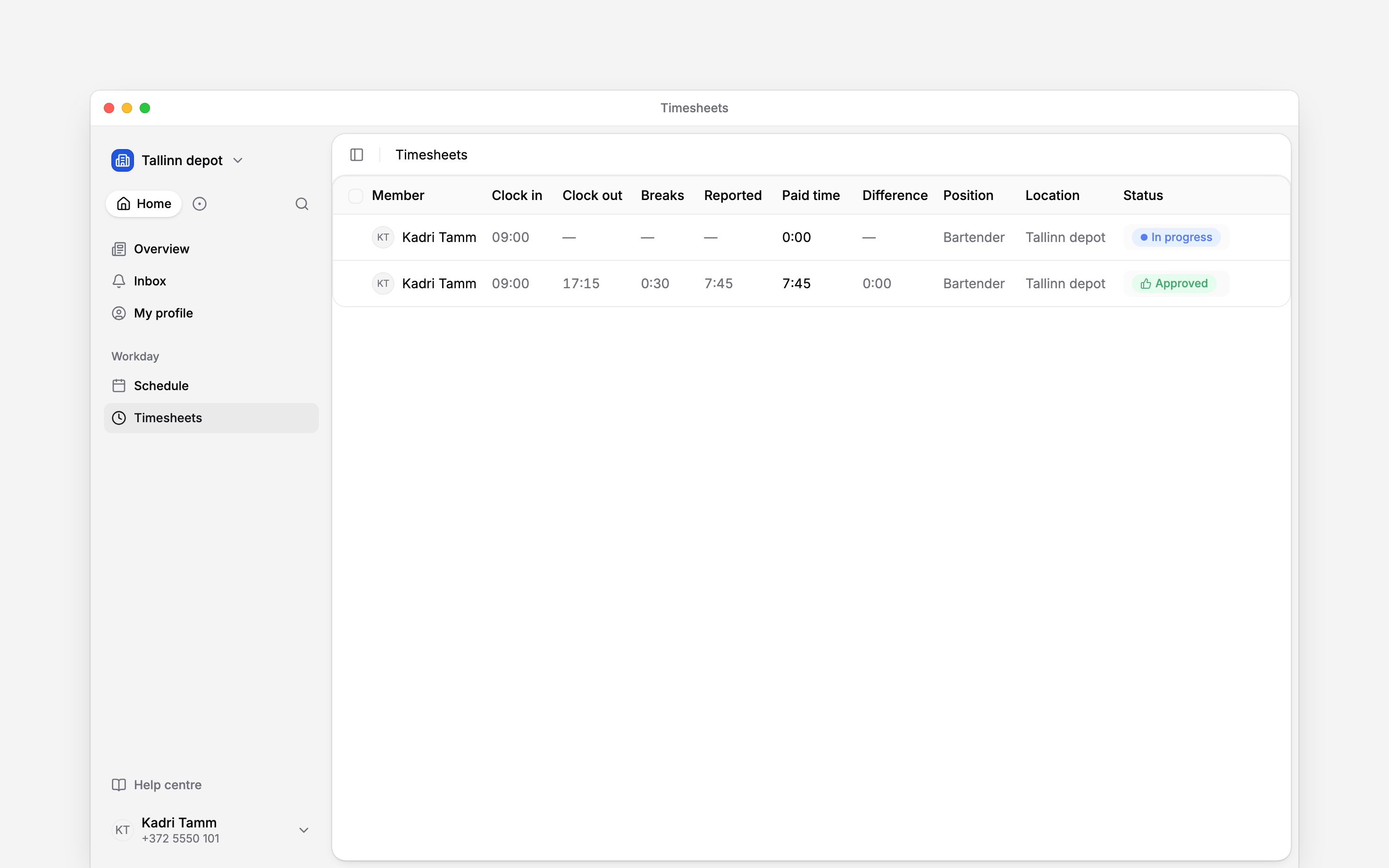Image resolution: width=1389 pixels, height=868 pixels.
Task: Click the Difference column header
Action: [x=895, y=196]
